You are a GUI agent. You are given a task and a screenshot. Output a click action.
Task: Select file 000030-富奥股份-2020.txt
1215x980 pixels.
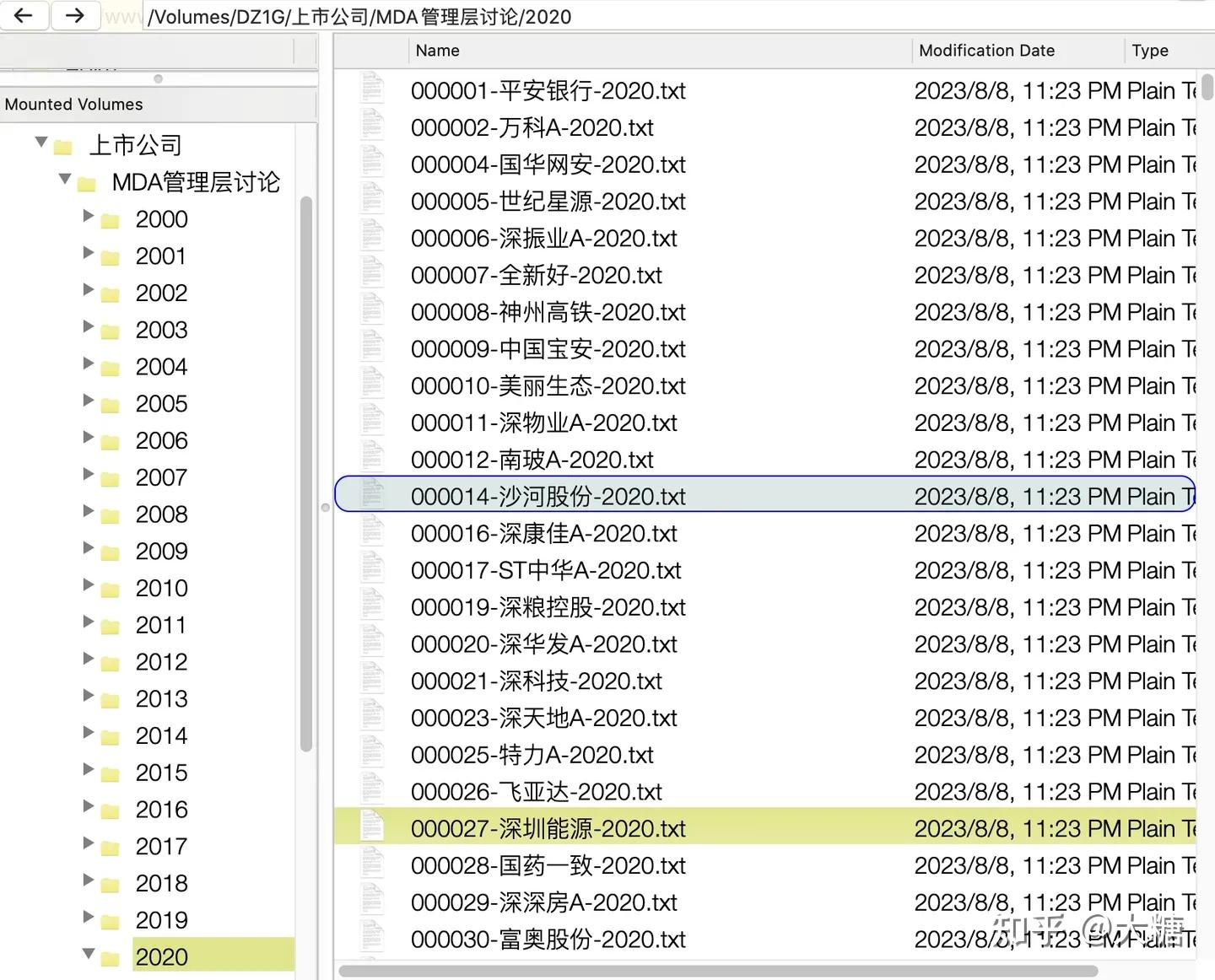coord(548,940)
